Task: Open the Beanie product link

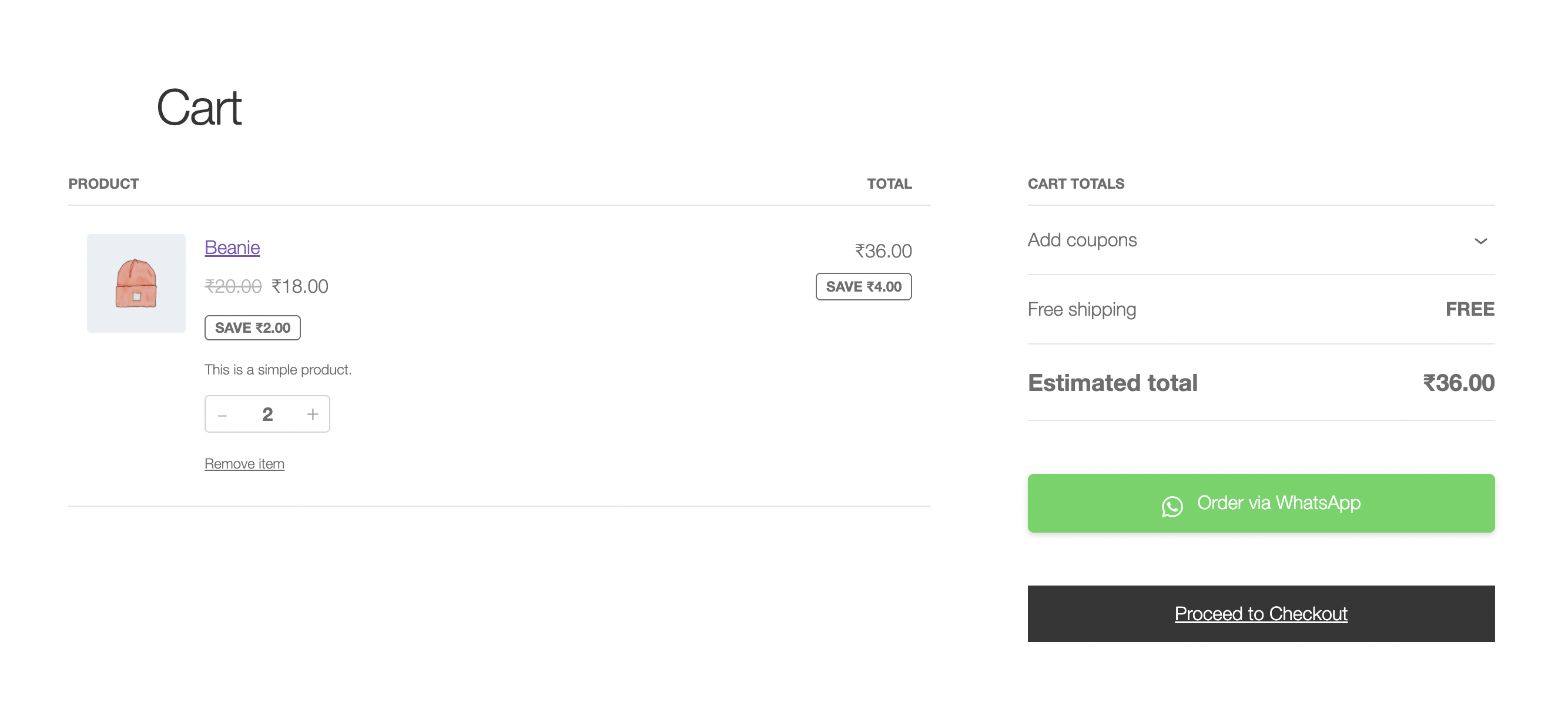Action: (232, 248)
